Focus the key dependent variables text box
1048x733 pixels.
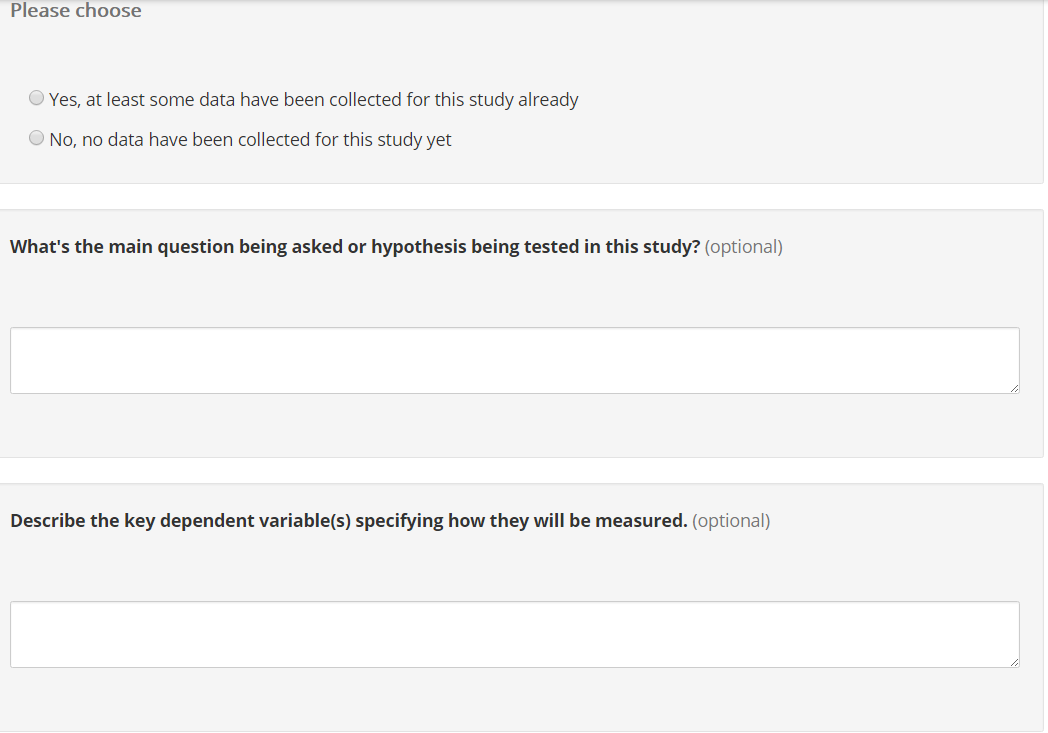[x=514, y=634]
